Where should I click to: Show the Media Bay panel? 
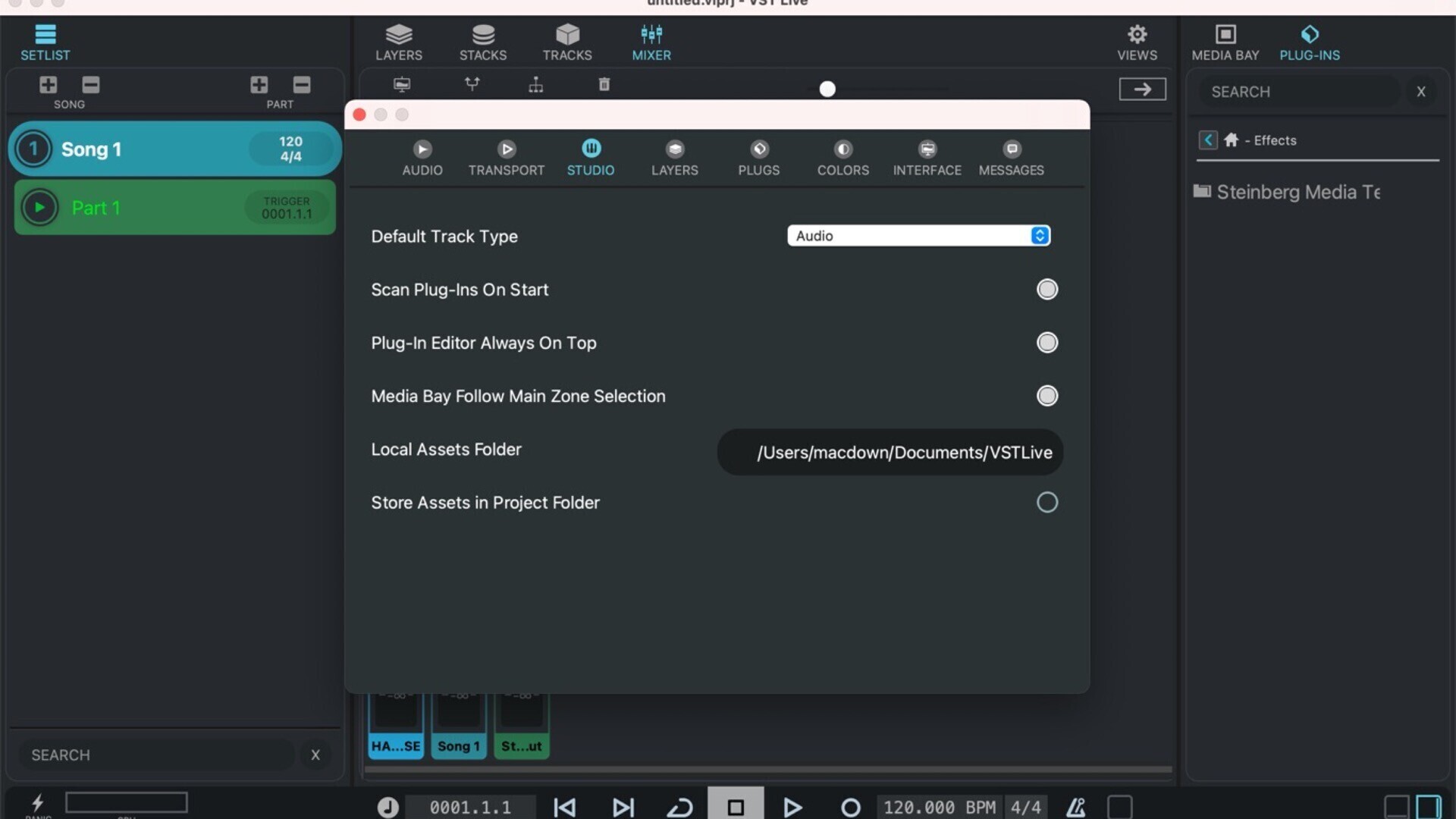coord(1225,42)
